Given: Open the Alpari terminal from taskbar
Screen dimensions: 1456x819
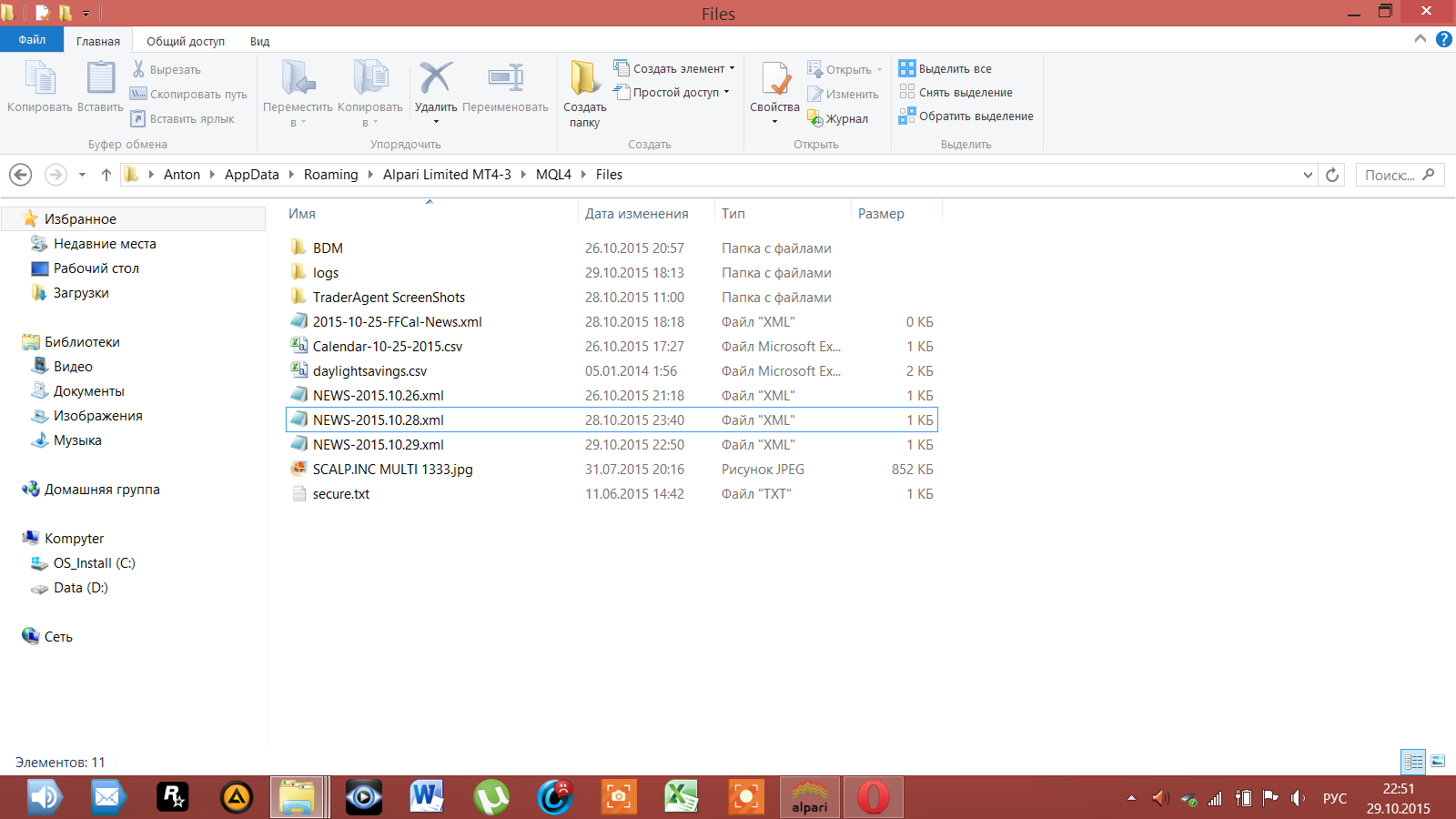Looking at the screenshot, I should tap(810, 797).
